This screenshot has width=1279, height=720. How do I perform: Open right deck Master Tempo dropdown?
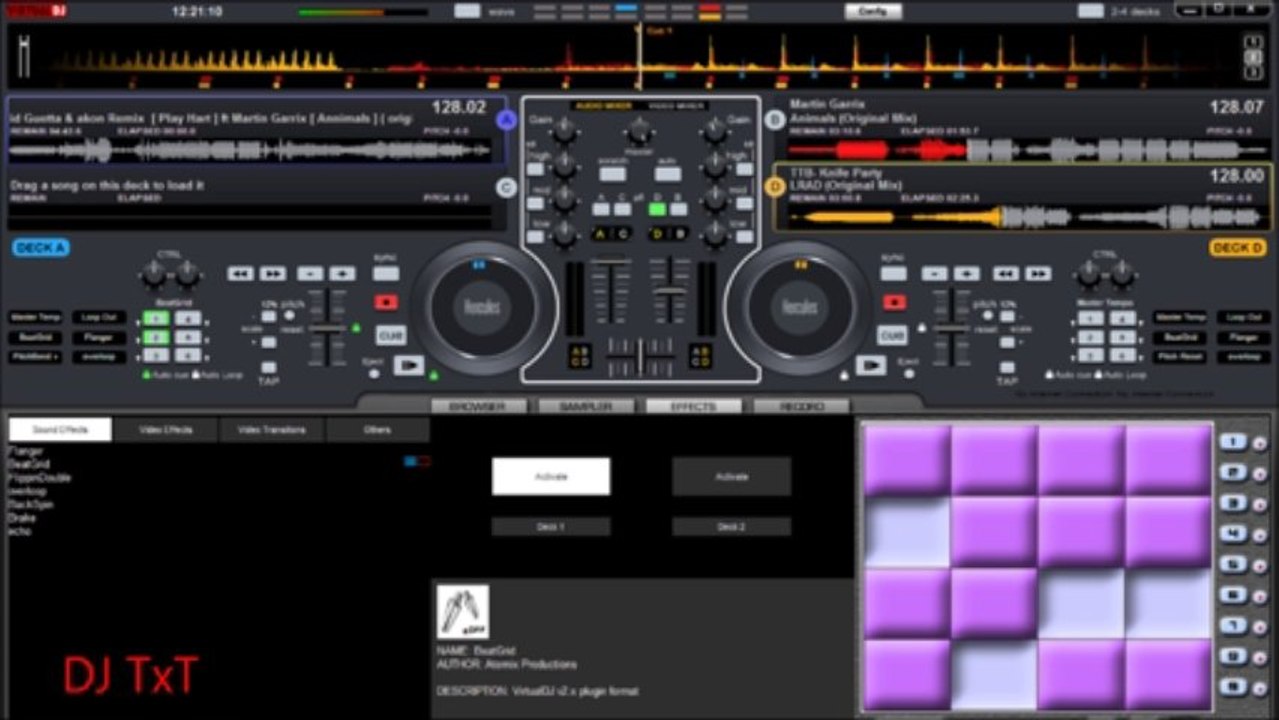coord(1181,317)
